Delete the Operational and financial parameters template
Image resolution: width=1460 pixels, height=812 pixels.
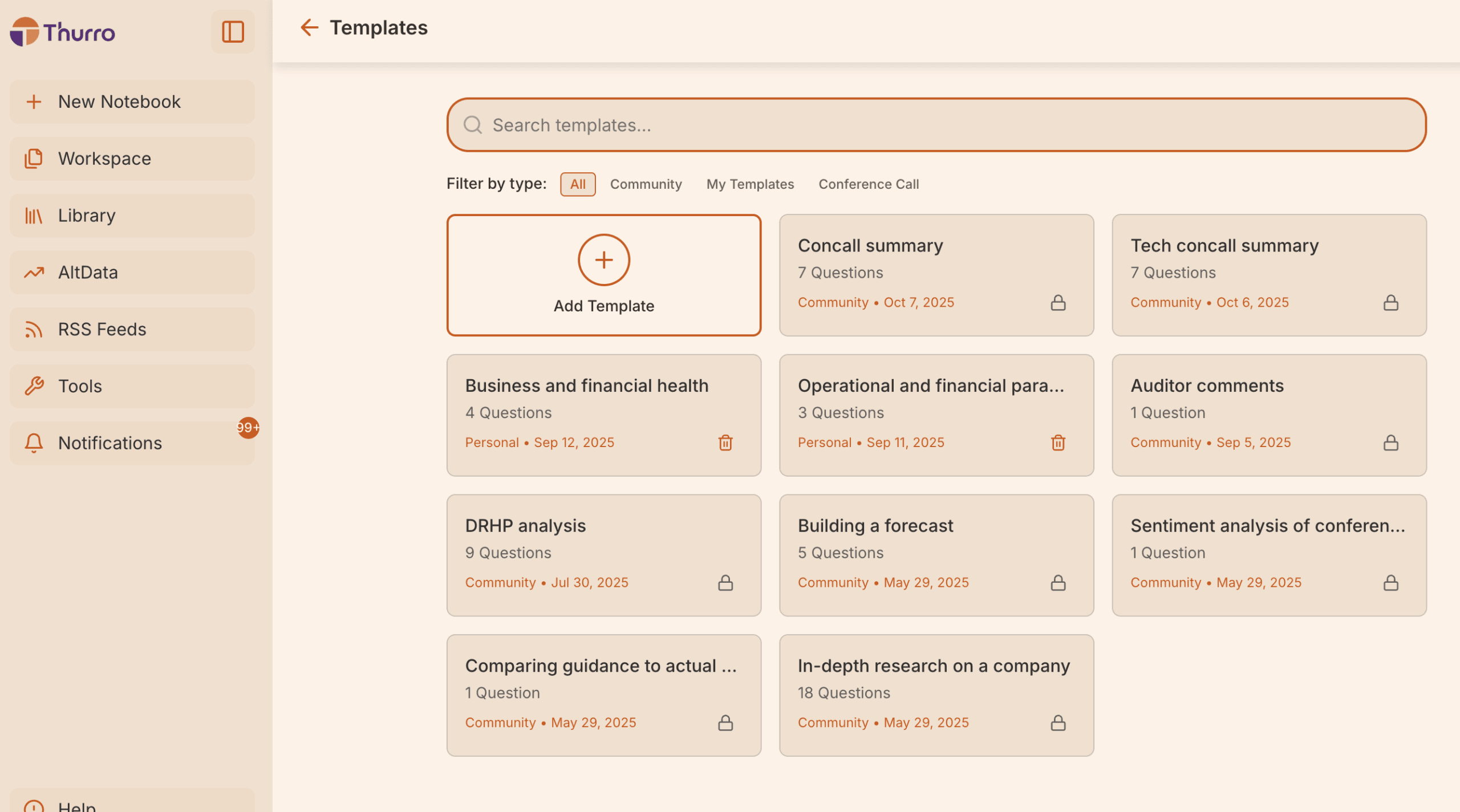[x=1057, y=442]
